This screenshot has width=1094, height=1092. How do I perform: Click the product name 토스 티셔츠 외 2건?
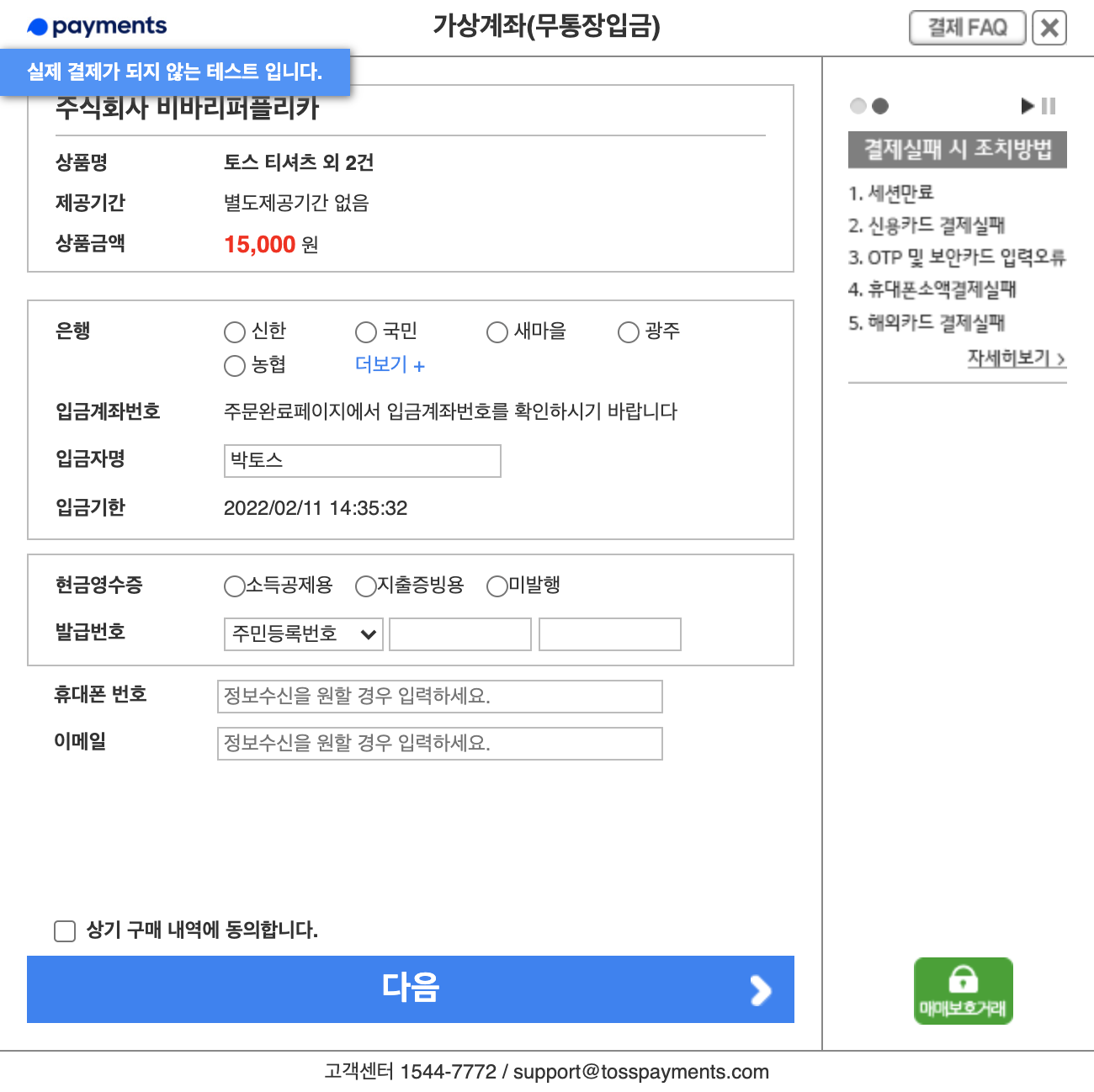299,162
